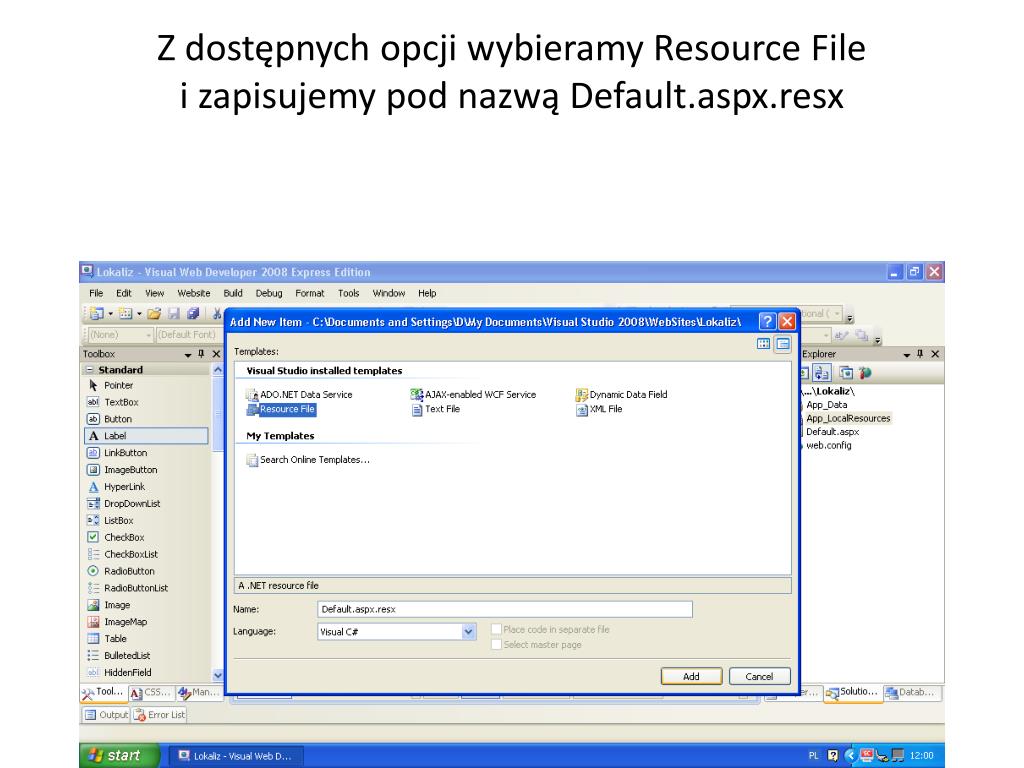Open the Error List tab
This screenshot has height=768, width=1024.
pos(159,715)
